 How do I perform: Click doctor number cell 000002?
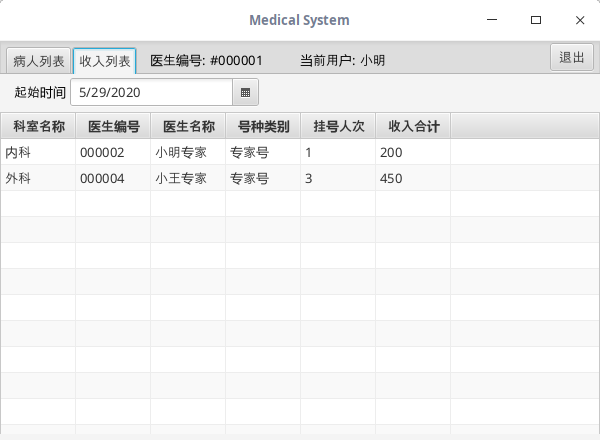(113, 152)
